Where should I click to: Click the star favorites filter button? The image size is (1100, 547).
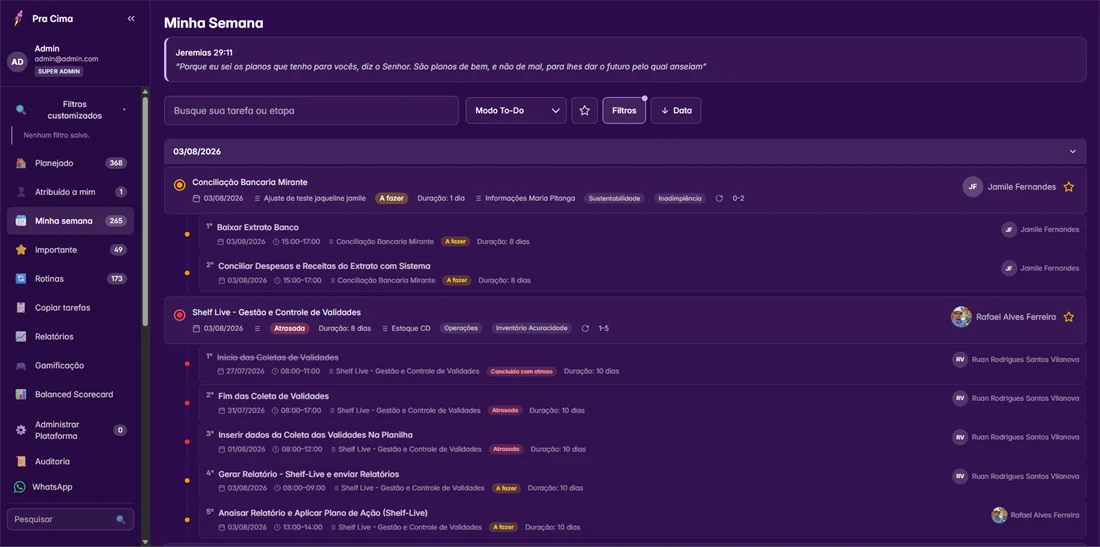(584, 110)
